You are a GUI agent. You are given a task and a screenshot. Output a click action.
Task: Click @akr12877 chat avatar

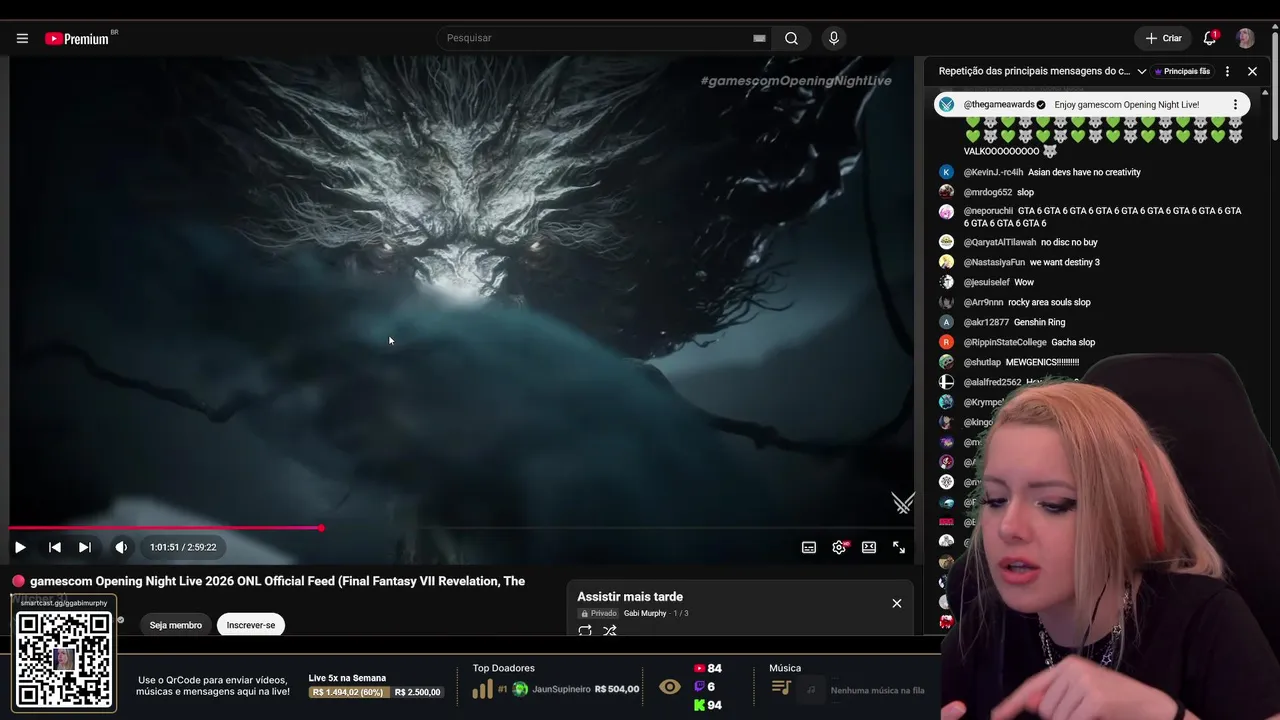946,322
